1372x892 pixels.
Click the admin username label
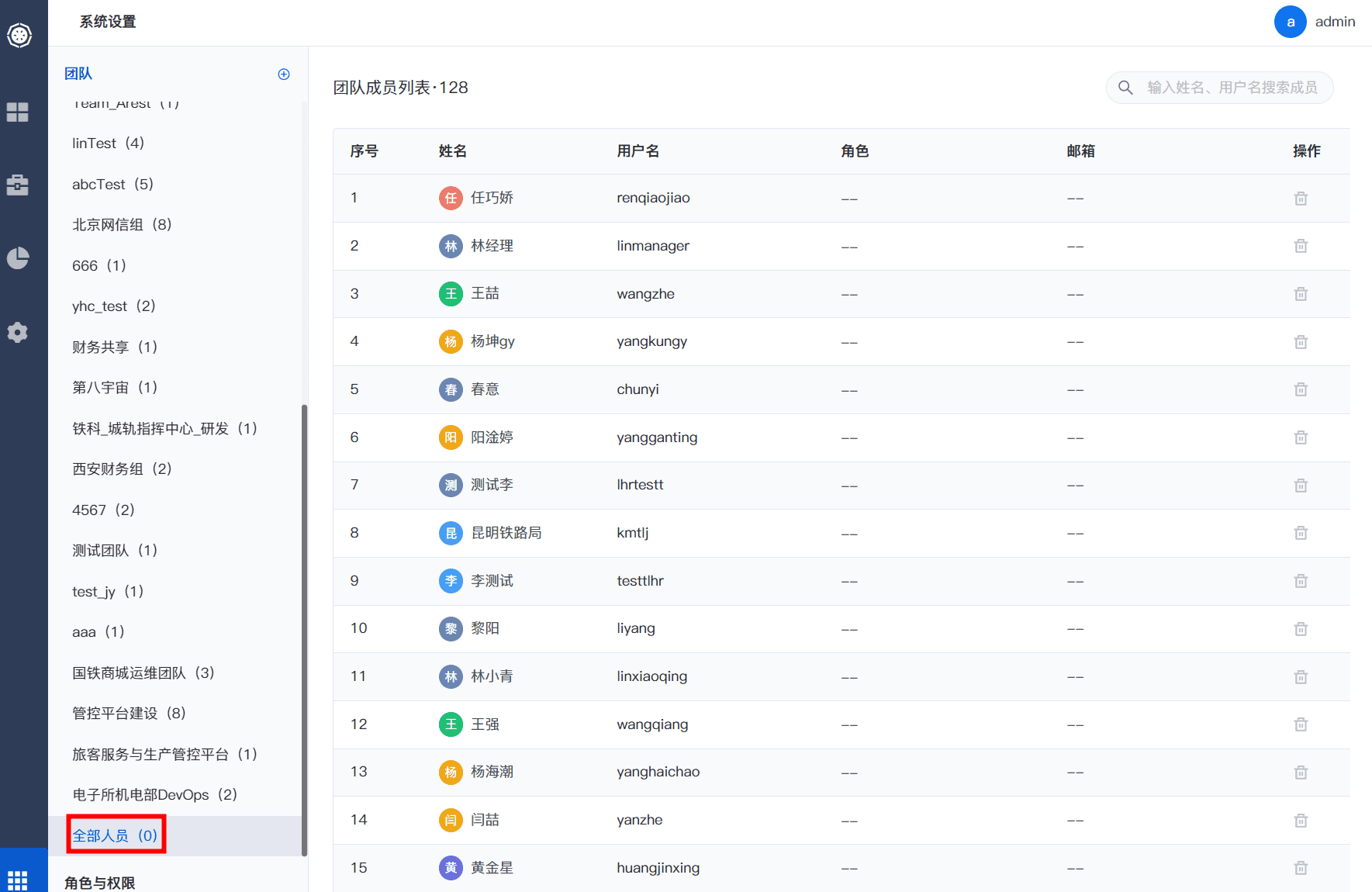pyautogui.click(x=1335, y=22)
